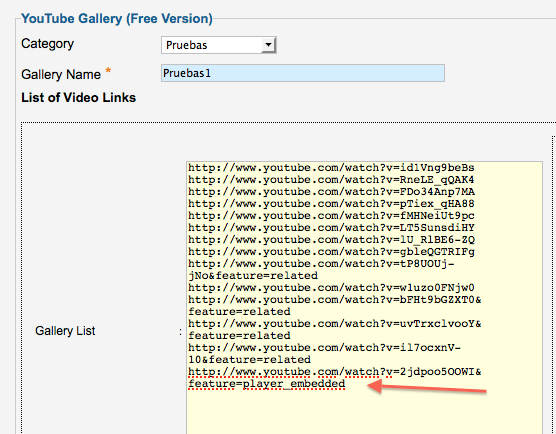Click the feature=player_embedded line

(267, 384)
